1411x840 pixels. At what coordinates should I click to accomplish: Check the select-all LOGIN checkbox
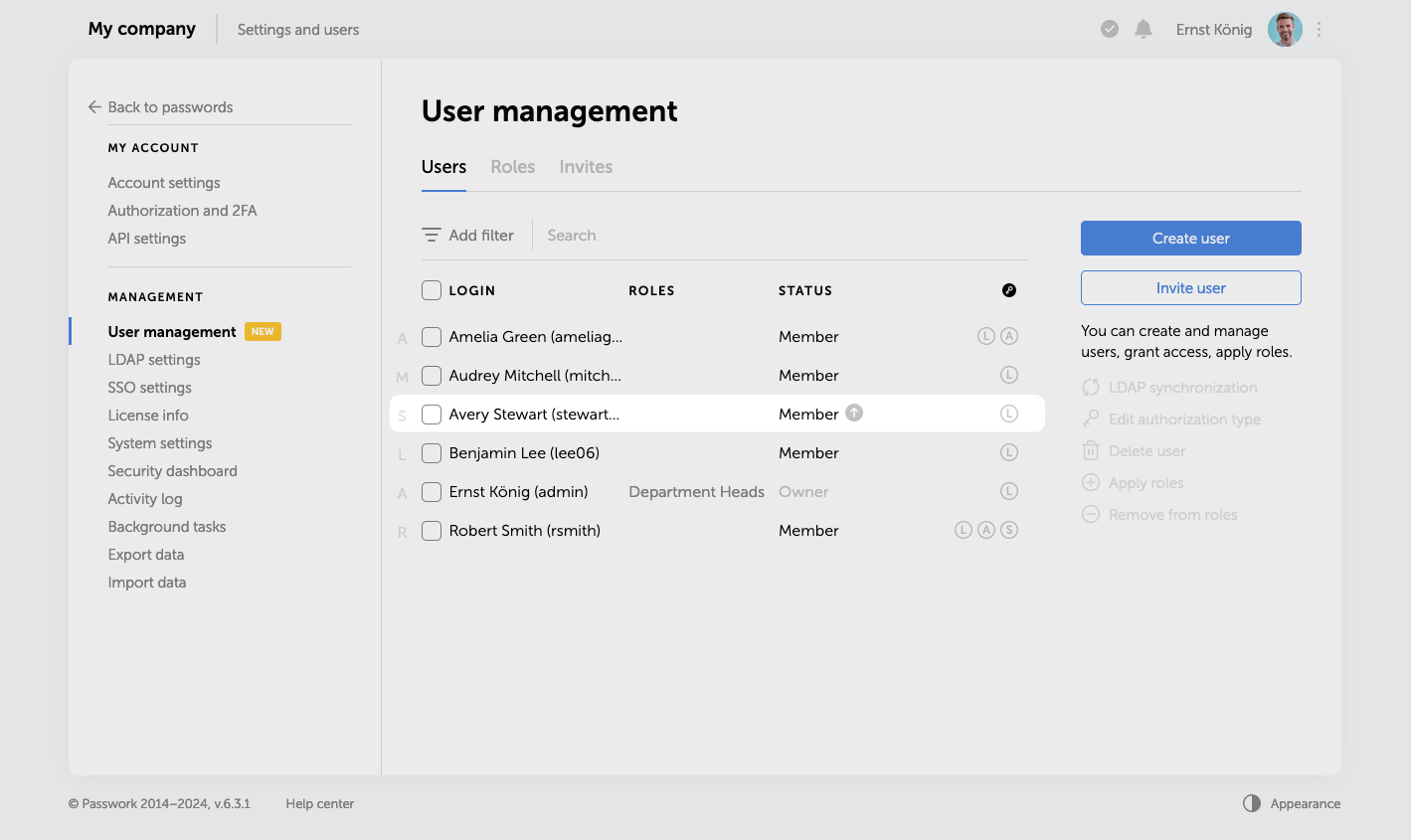[x=432, y=290]
